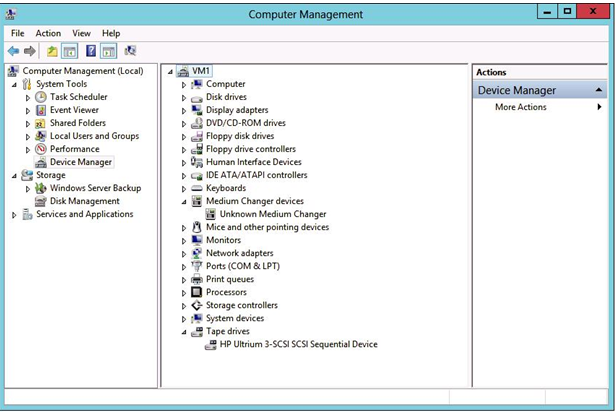Screen dimensions: 615x412
Task: Click the Task Scheduler clock icon
Action: [41, 97]
